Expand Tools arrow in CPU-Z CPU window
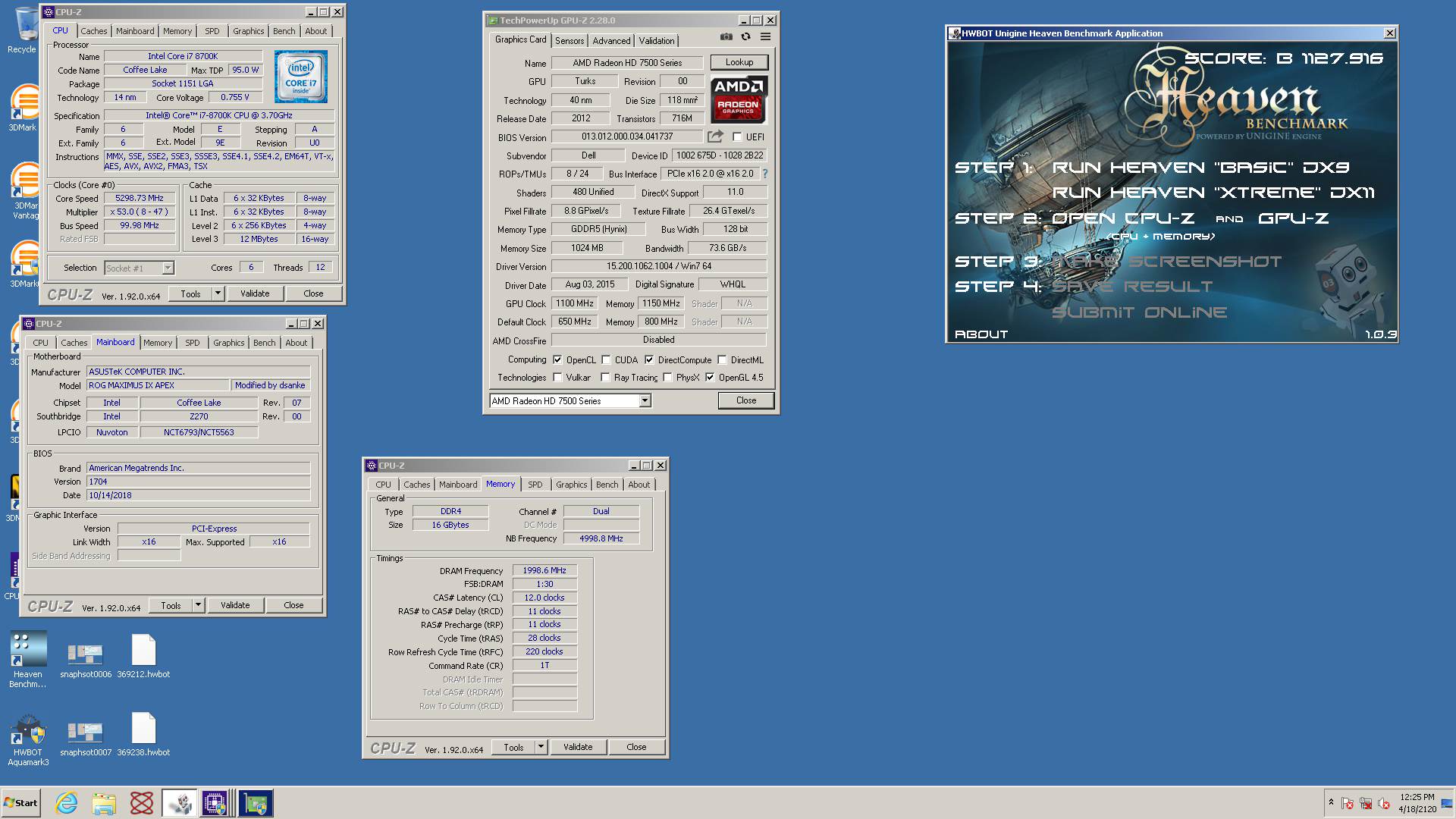The width and height of the screenshot is (1456, 819). pyautogui.click(x=218, y=293)
